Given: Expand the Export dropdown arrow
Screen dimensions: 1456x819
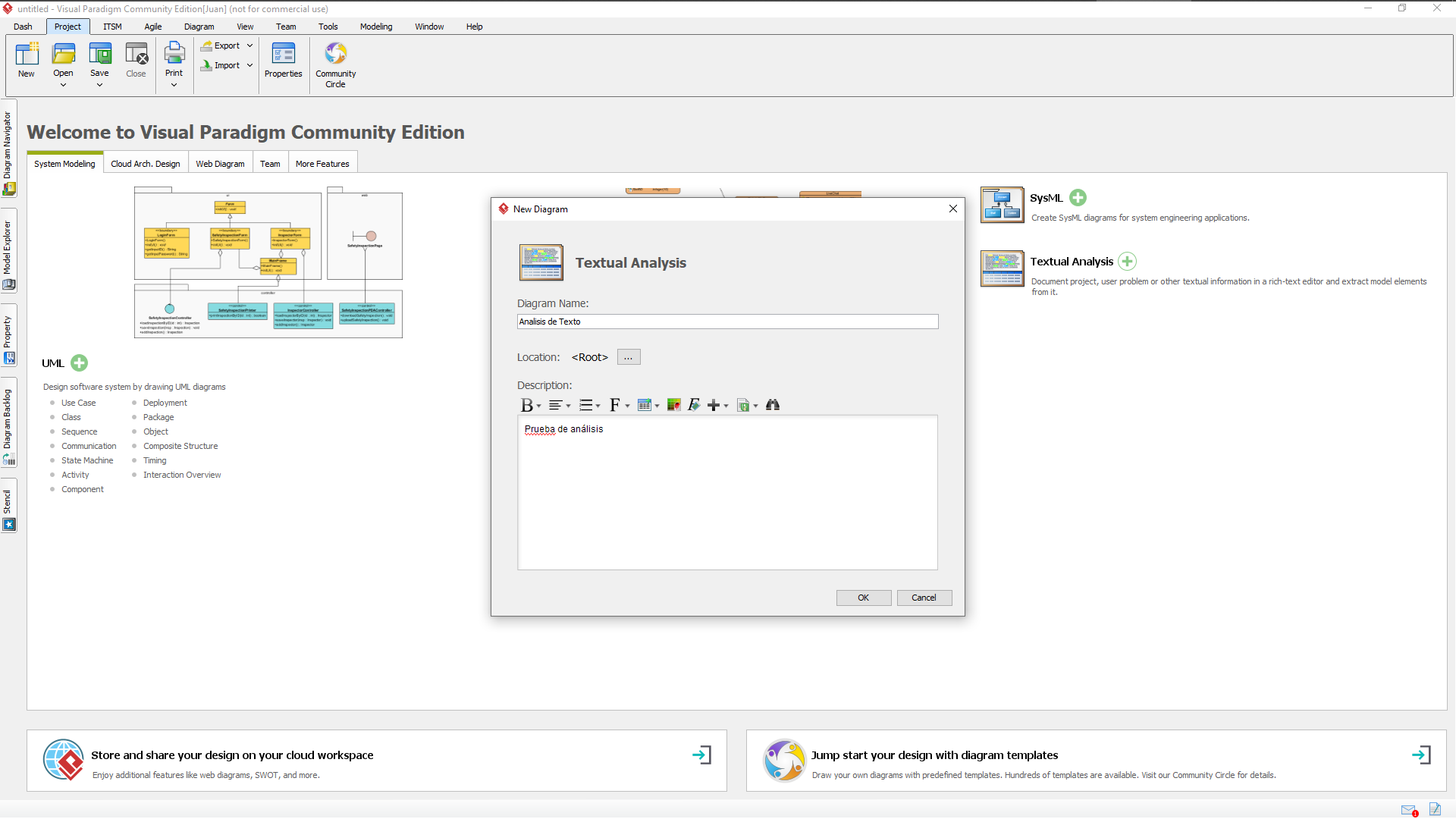Looking at the screenshot, I should [x=249, y=45].
